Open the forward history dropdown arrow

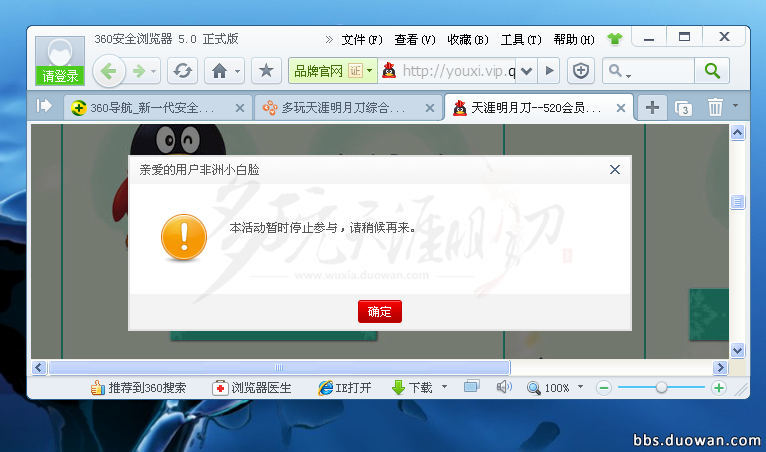[x=153, y=71]
